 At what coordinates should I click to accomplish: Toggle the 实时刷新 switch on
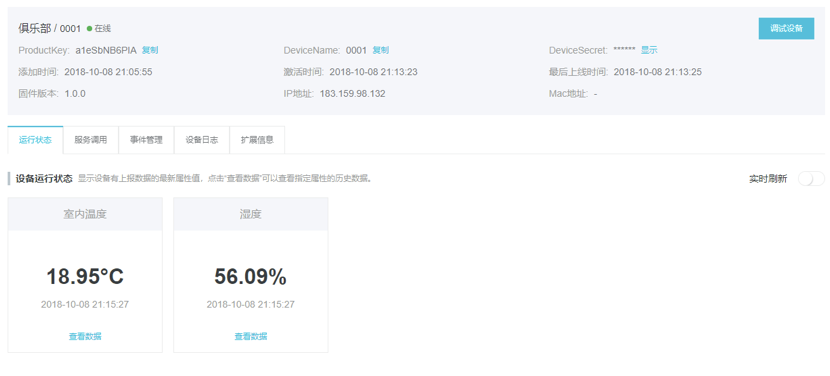click(x=811, y=178)
